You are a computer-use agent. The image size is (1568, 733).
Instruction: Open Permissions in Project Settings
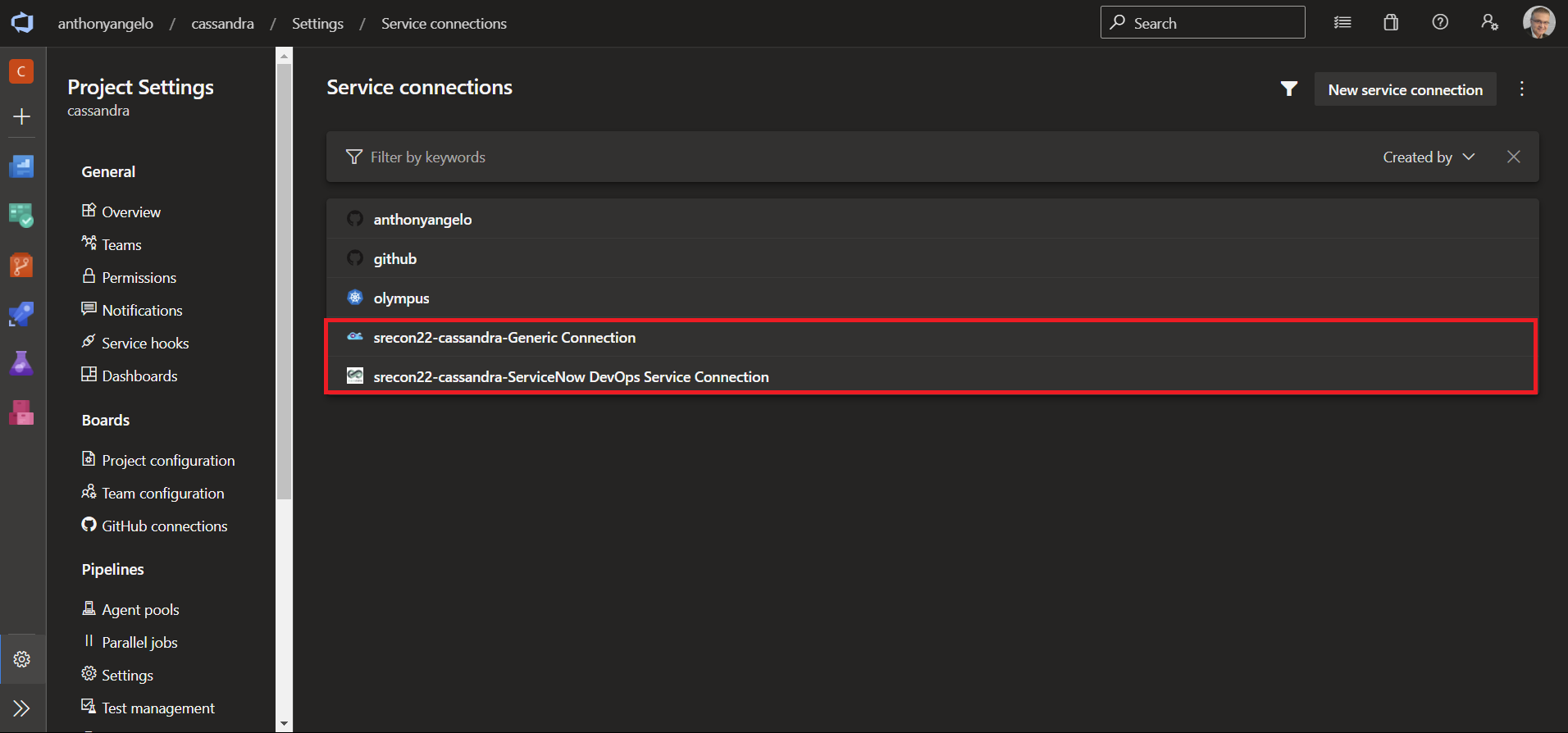(129, 277)
